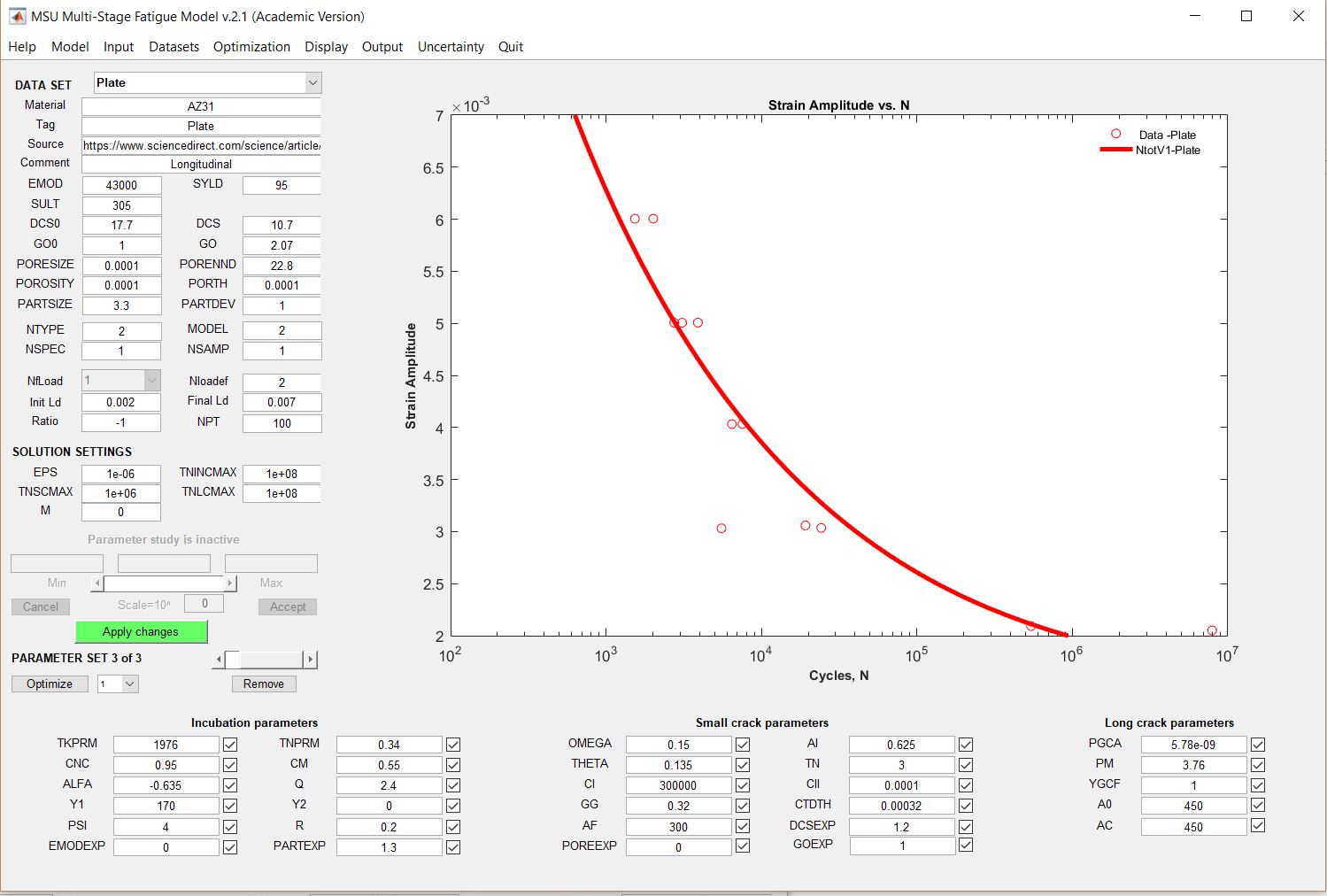
Task: Uncheck the OMEGA parameter checkbox
Action: 743,745
